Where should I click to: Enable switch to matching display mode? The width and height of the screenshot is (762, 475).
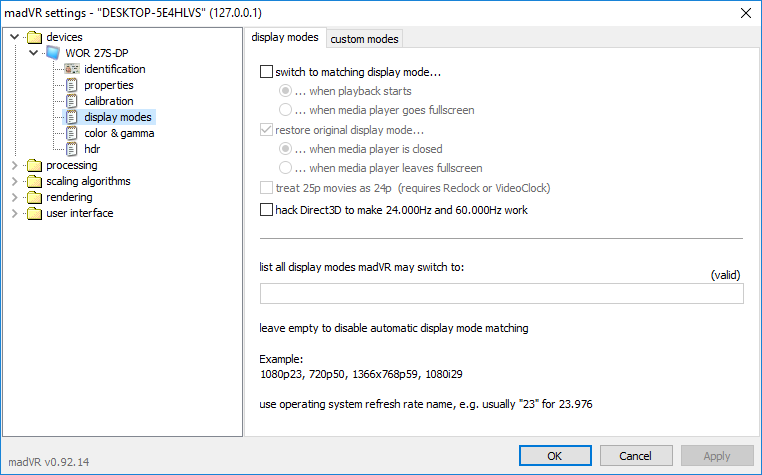(x=266, y=72)
